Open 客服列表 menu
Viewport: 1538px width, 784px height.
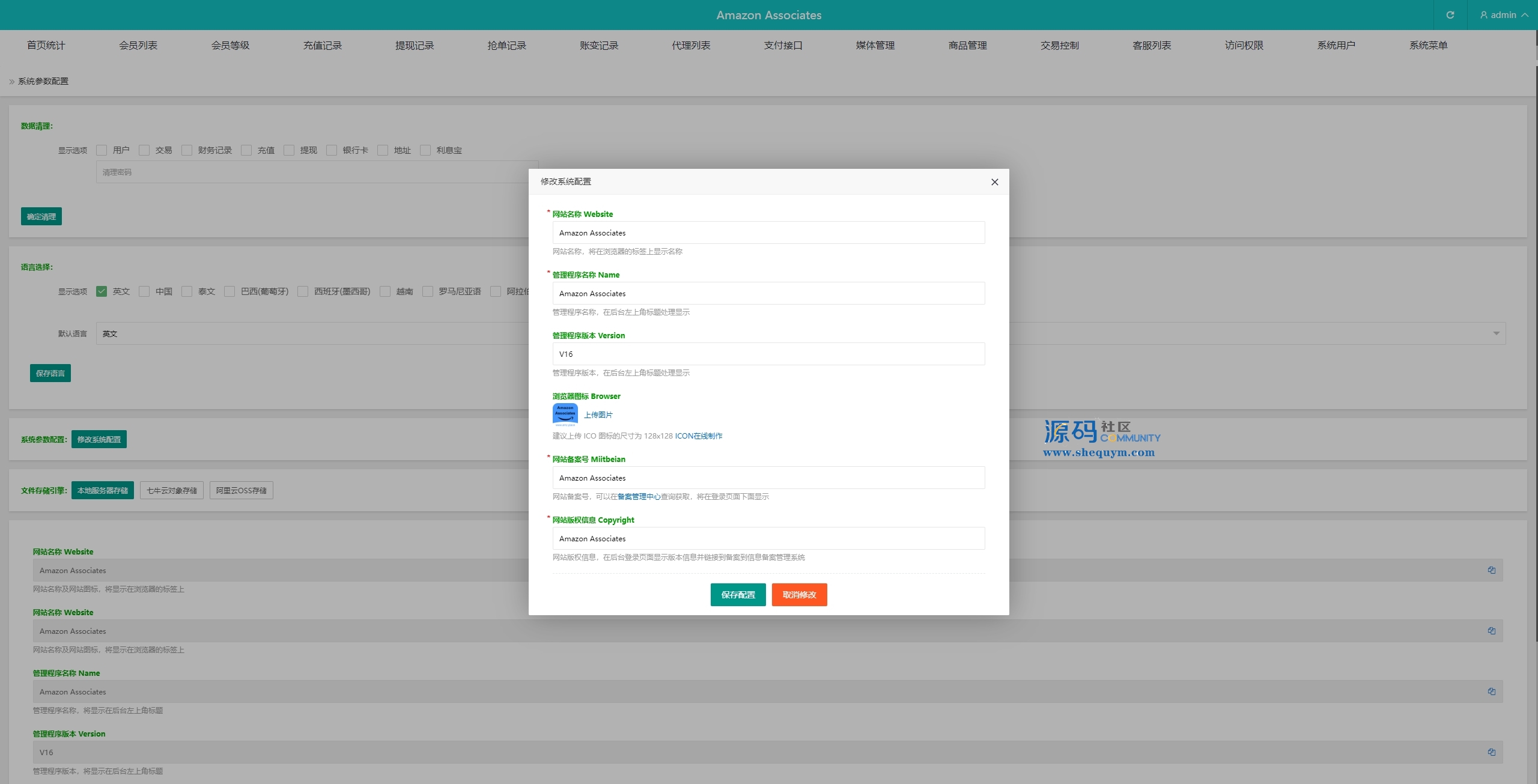[1152, 46]
